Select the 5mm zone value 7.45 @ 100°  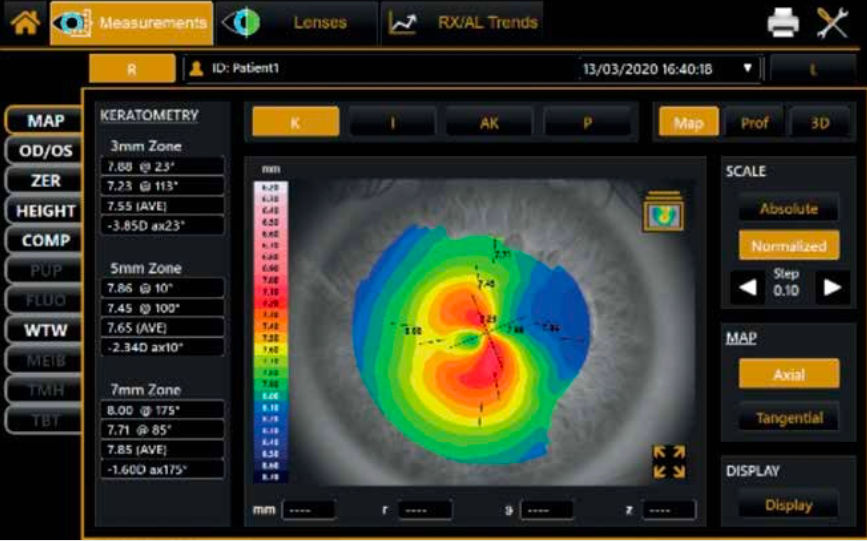coord(163,308)
